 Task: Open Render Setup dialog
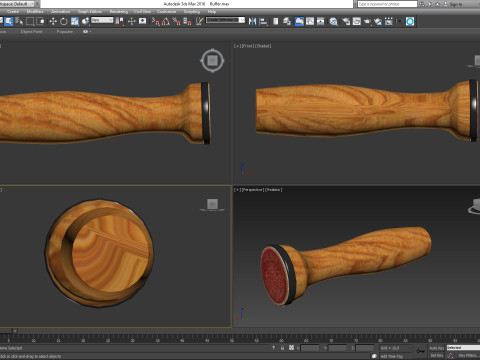(346, 21)
